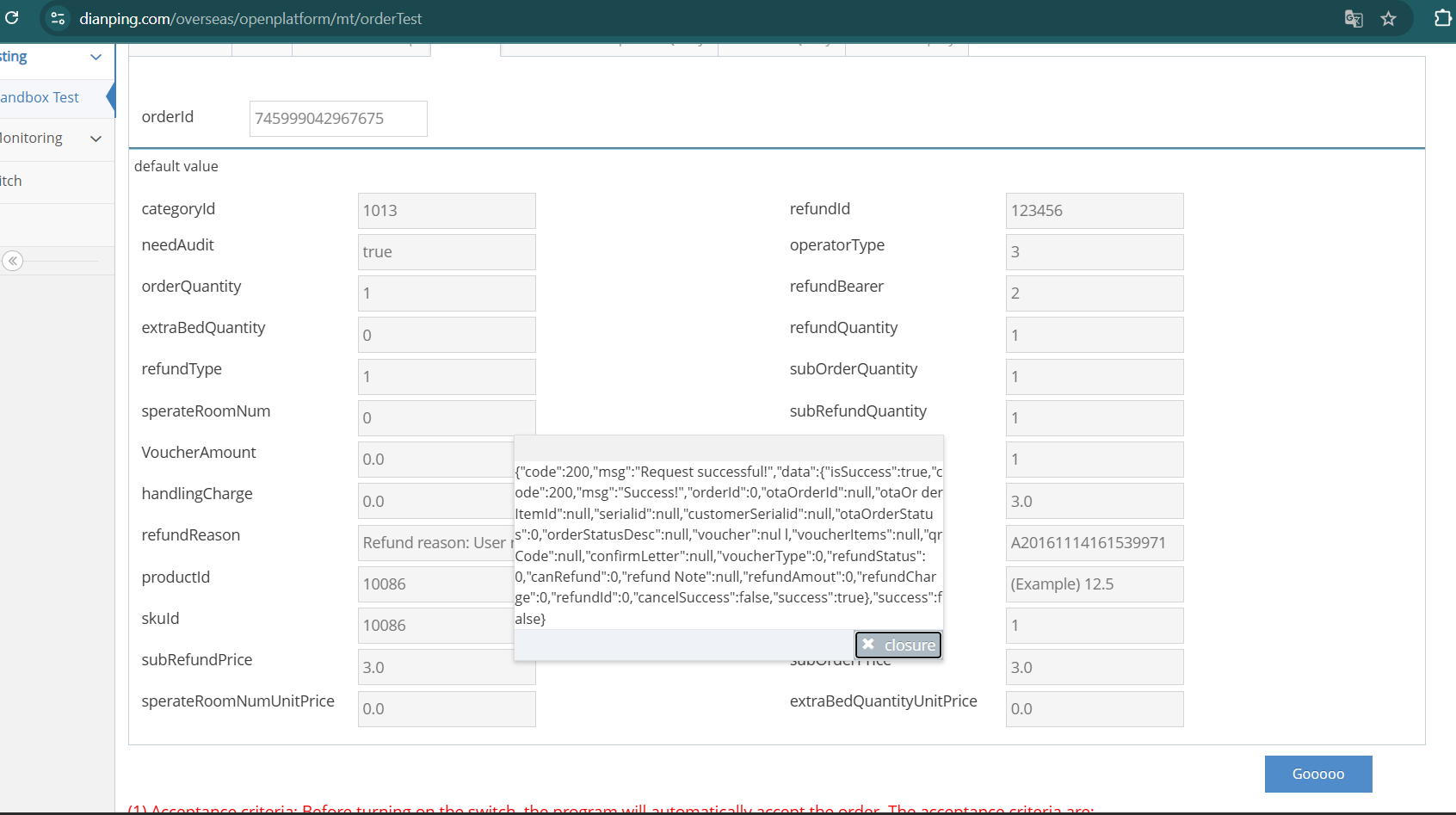Expand the Monitoring menu chevron
Image resolution: width=1456 pixels, height=815 pixels.
click(96, 139)
